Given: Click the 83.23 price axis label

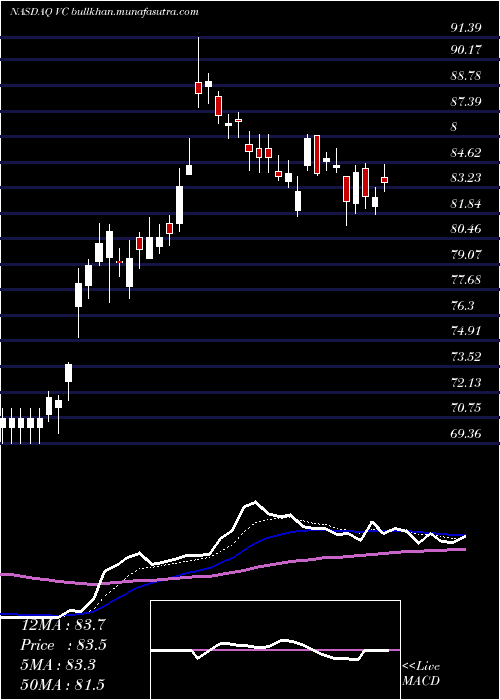Looking at the screenshot, I should (466, 178).
